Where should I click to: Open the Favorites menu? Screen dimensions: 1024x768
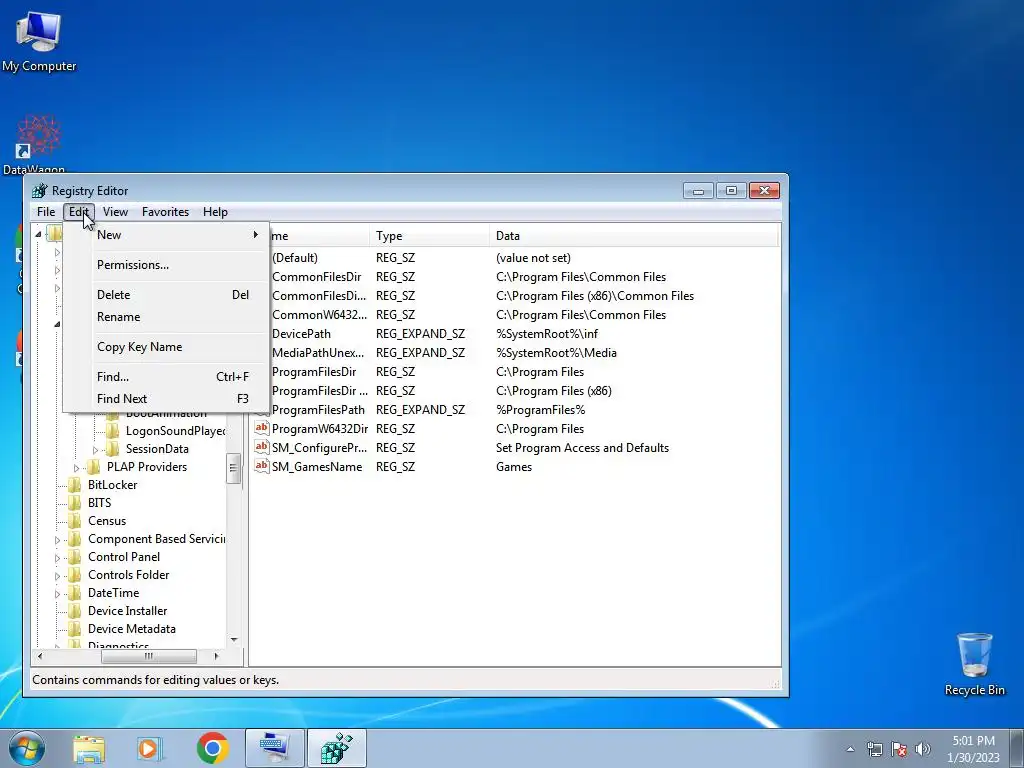(165, 212)
